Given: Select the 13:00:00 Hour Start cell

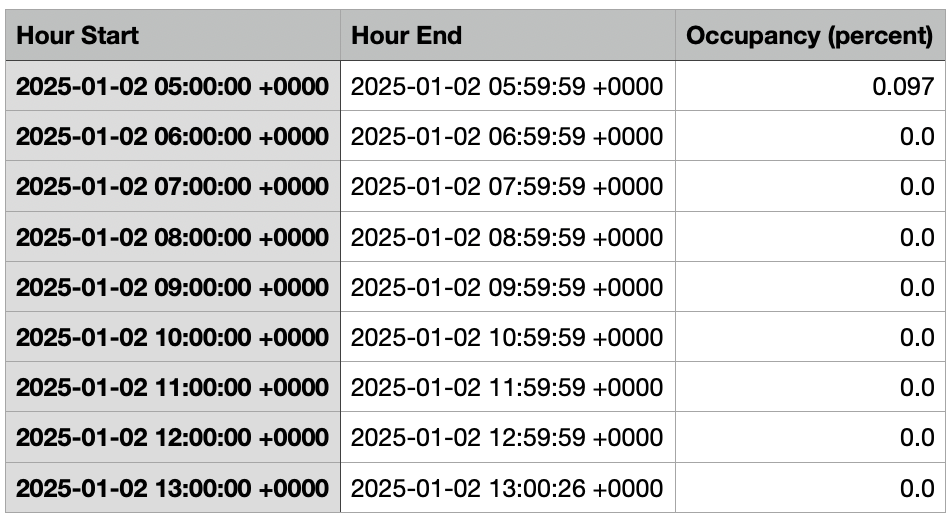Looking at the screenshot, I should coord(172,488).
